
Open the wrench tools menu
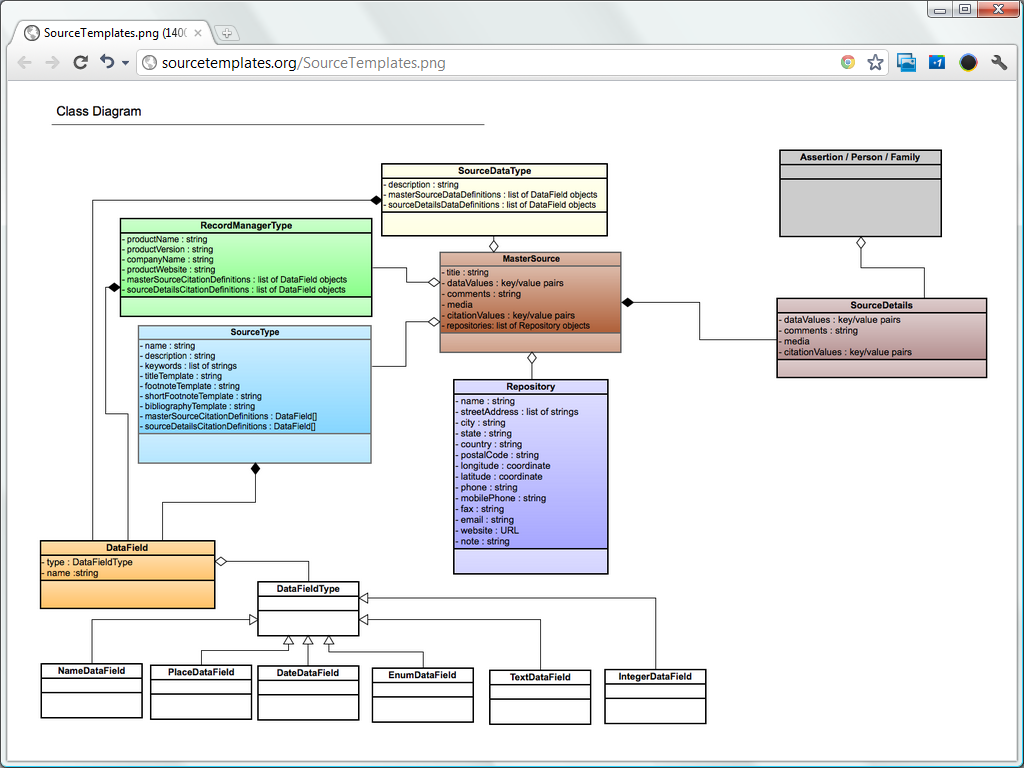point(999,62)
